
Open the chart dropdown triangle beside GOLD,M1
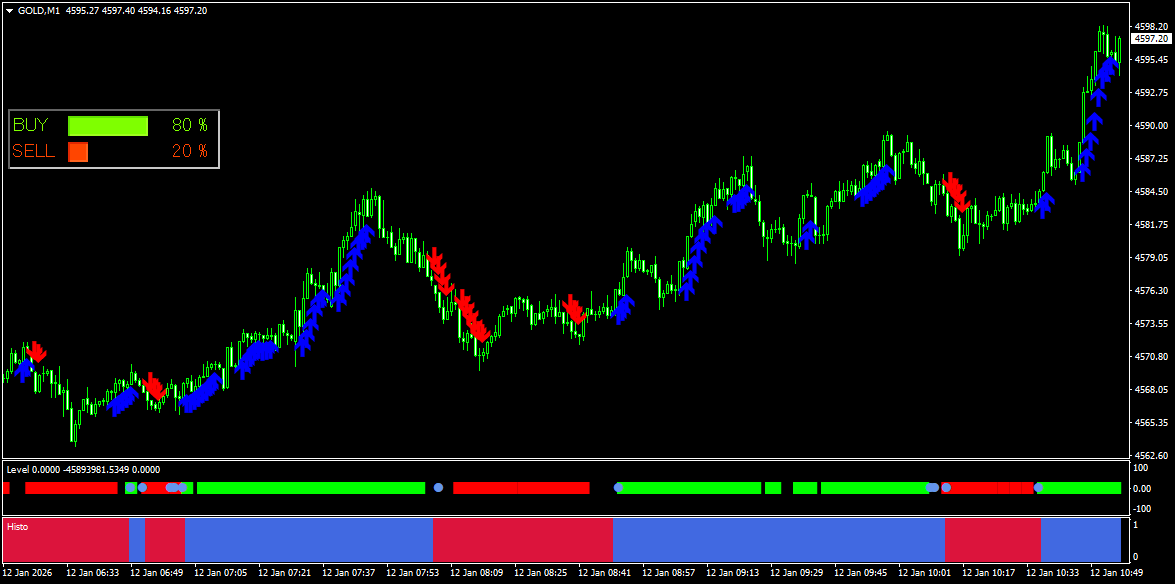9,10
